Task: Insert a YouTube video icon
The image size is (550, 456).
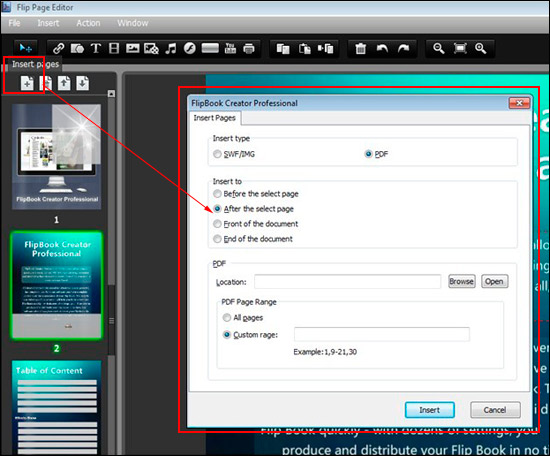Action: tap(230, 48)
